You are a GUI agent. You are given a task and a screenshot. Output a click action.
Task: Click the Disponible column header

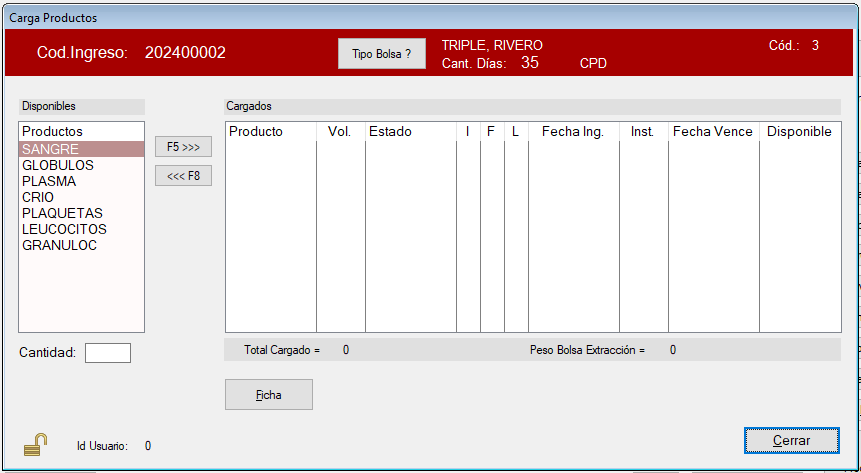tap(799, 132)
